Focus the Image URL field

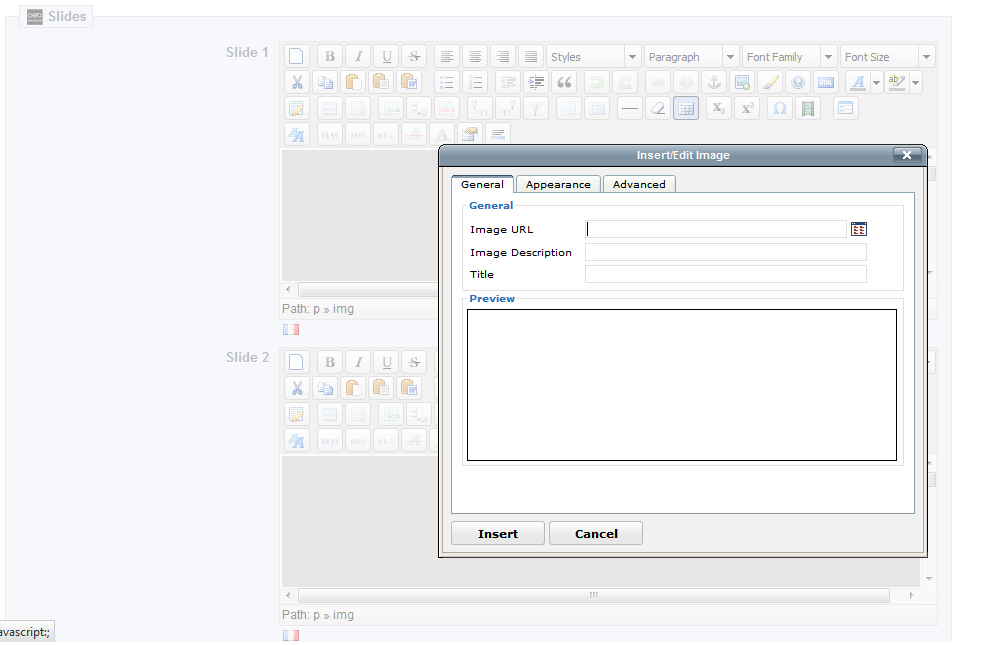point(716,229)
